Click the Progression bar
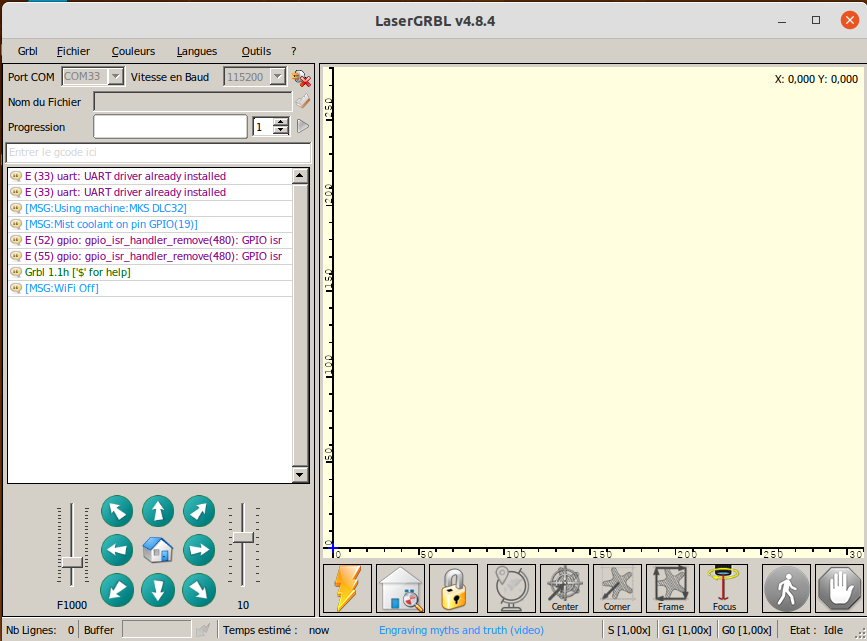This screenshot has height=641, width=867. [170, 127]
